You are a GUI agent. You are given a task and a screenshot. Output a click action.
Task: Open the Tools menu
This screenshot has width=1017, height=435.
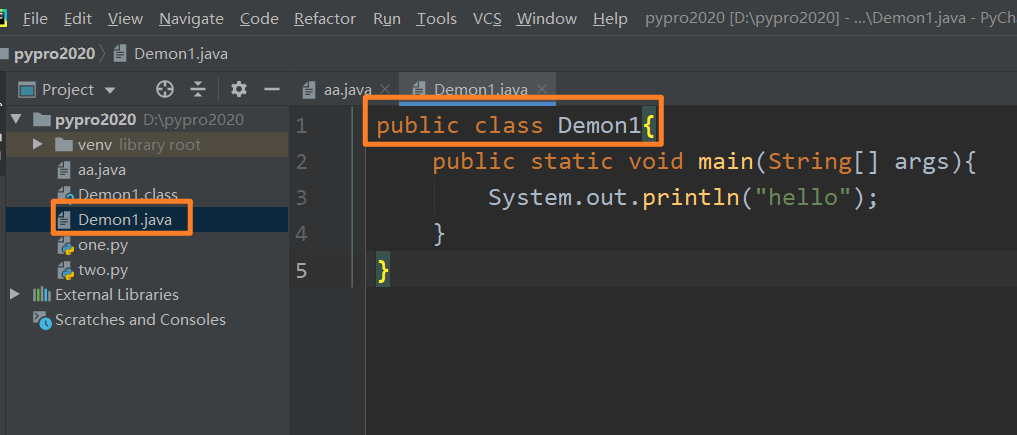(437, 19)
